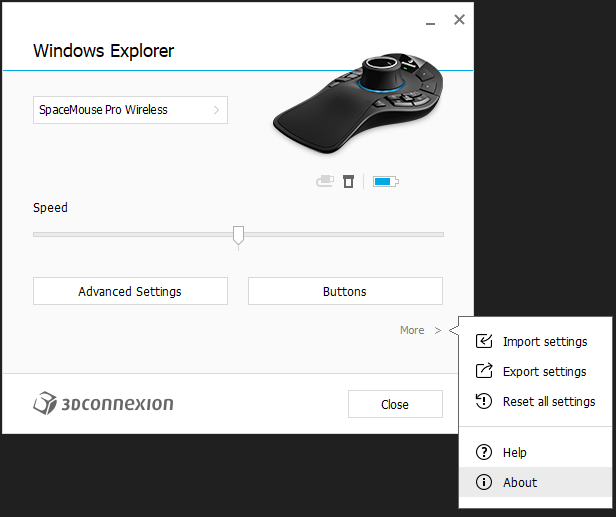Screen dimensions: 616x517
Task: Choose Export settings from the menu
Action: pos(535,371)
